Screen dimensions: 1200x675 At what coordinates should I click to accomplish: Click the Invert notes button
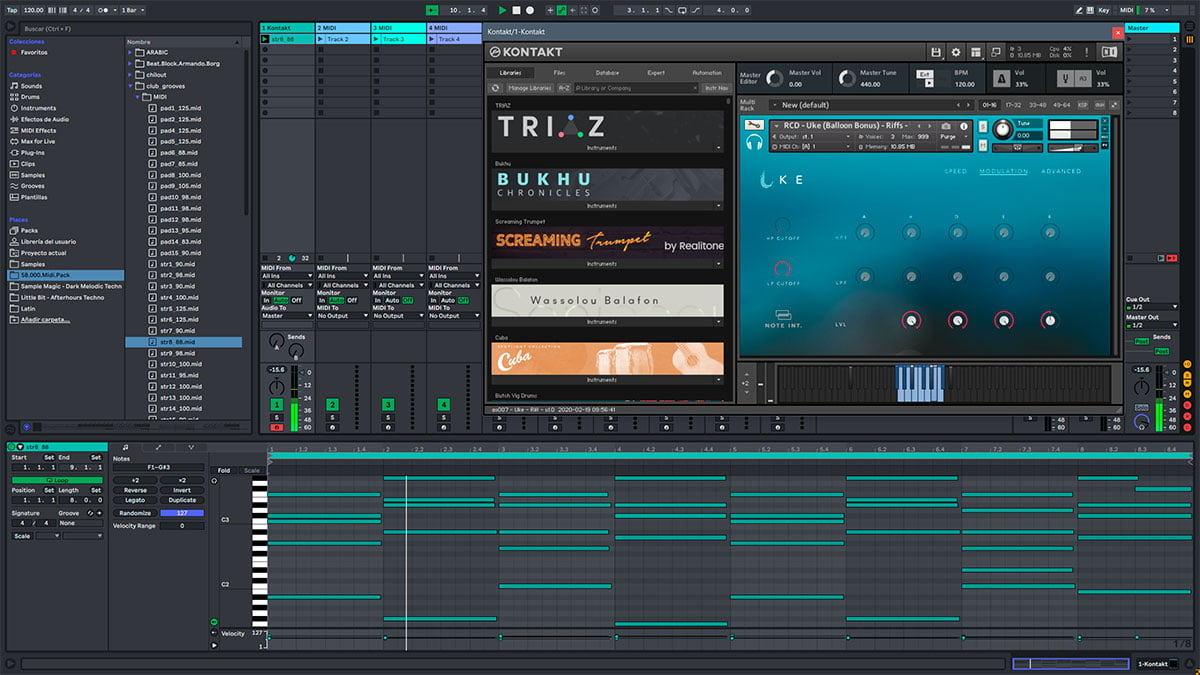(182, 490)
